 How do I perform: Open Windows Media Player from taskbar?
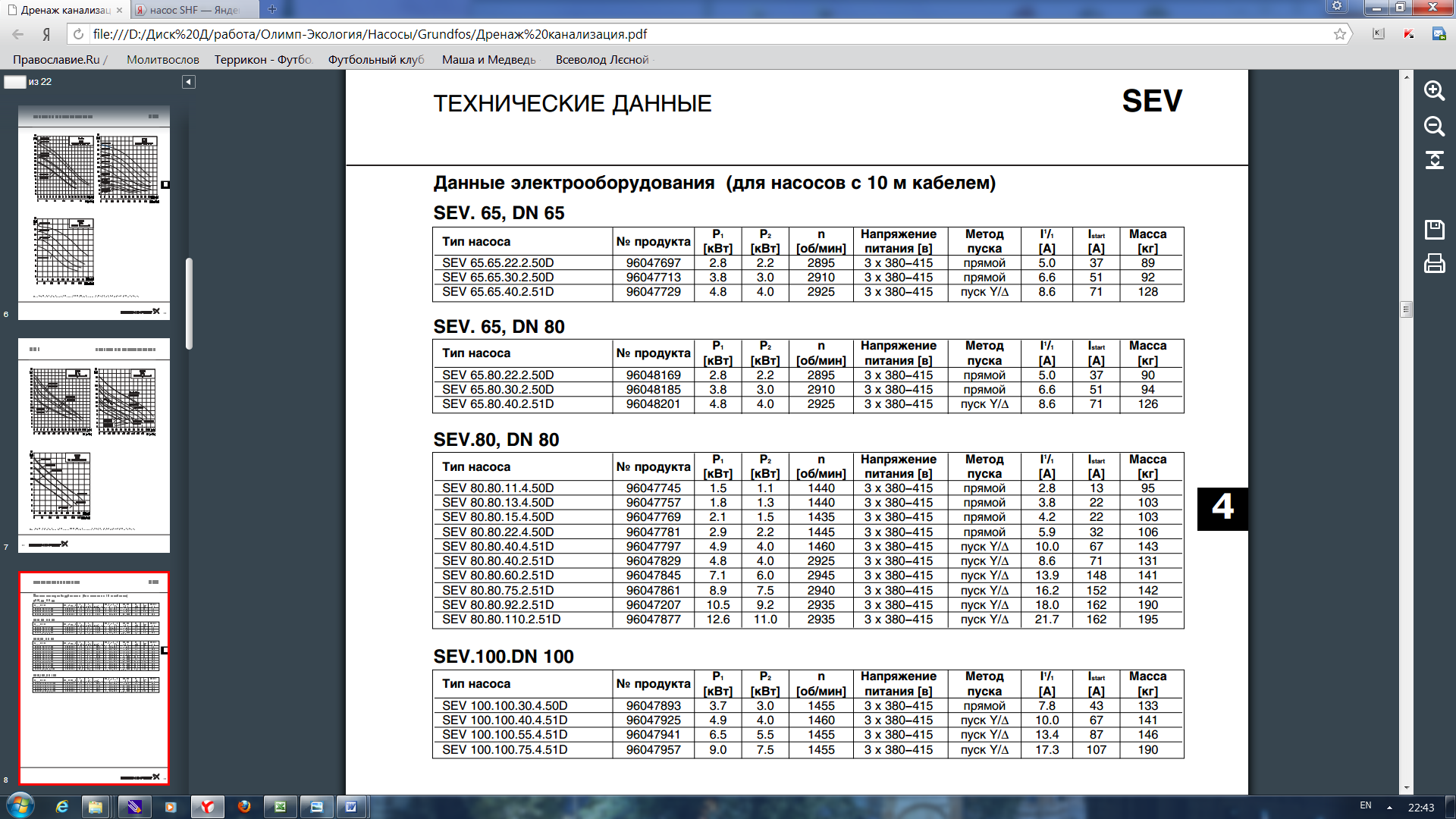pyautogui.click(x=171, y=807)
